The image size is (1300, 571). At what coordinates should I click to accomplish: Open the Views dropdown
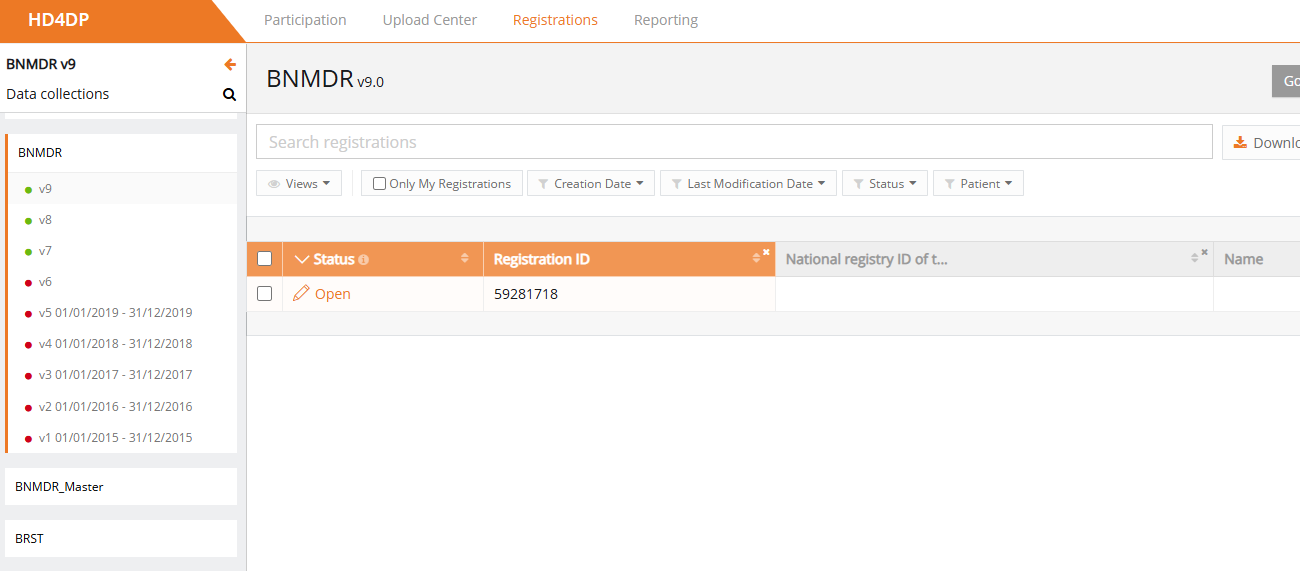tap(299, 184)
